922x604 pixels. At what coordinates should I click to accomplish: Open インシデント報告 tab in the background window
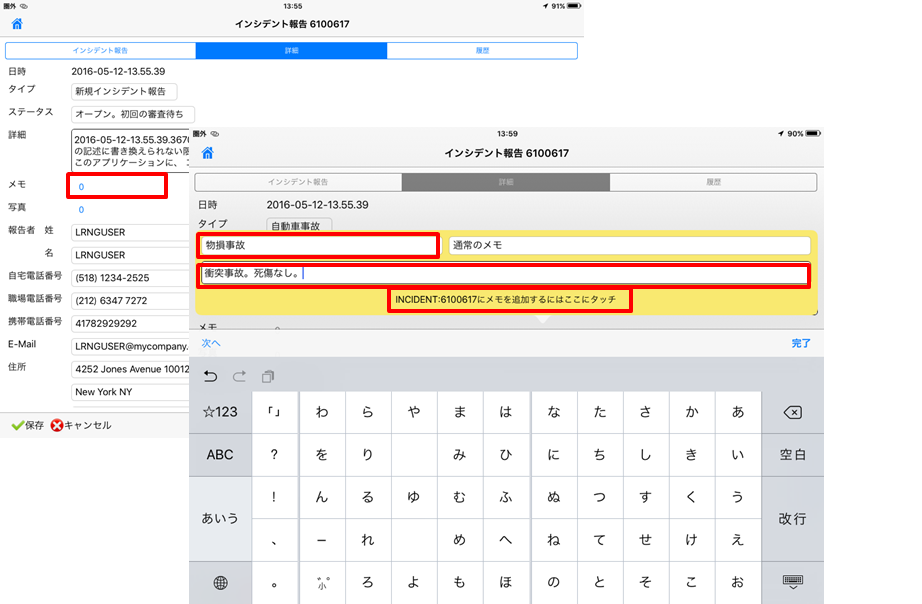101,50
